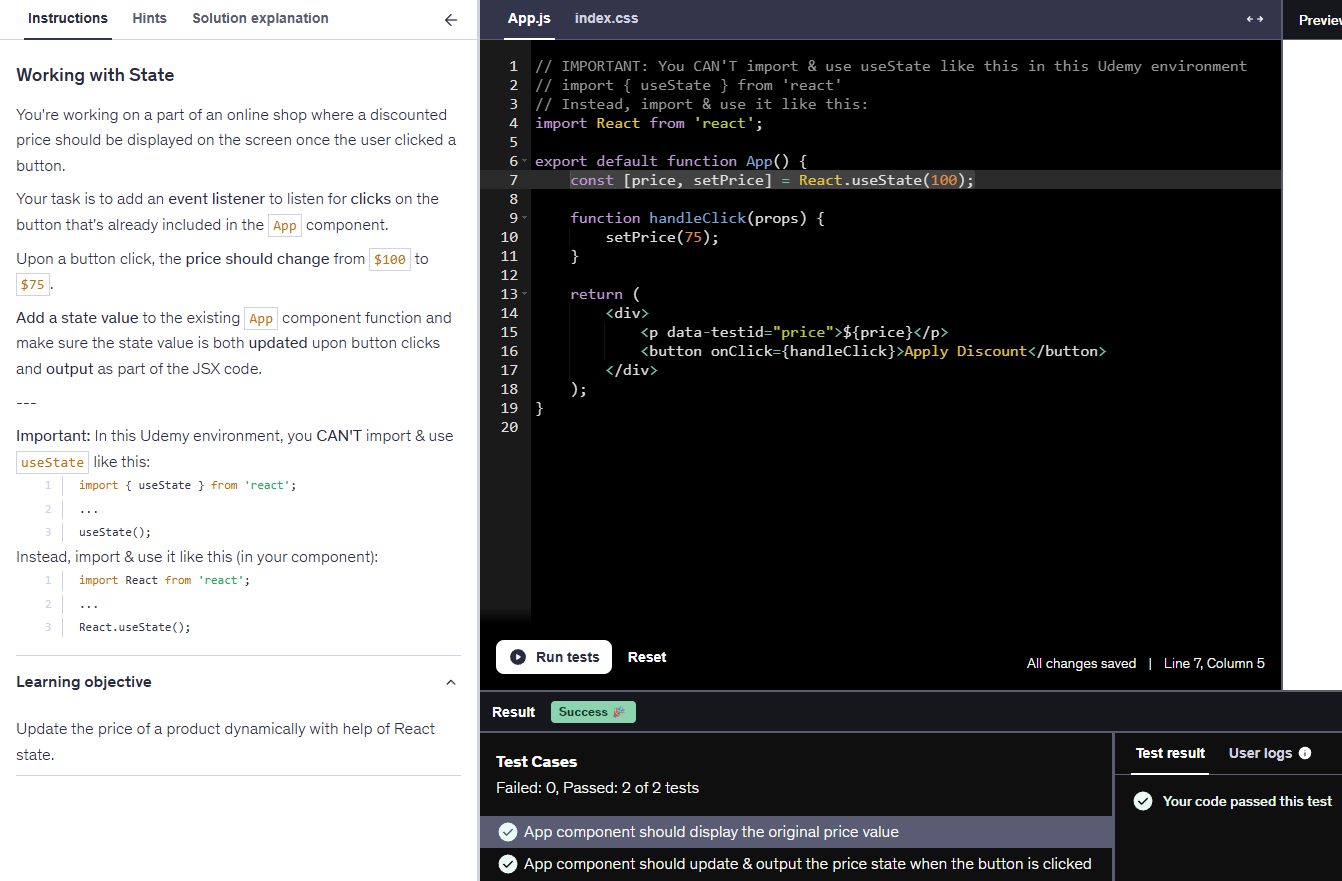Open the index.css file tab
The image size is (1342, 881).
click(606, 18)
